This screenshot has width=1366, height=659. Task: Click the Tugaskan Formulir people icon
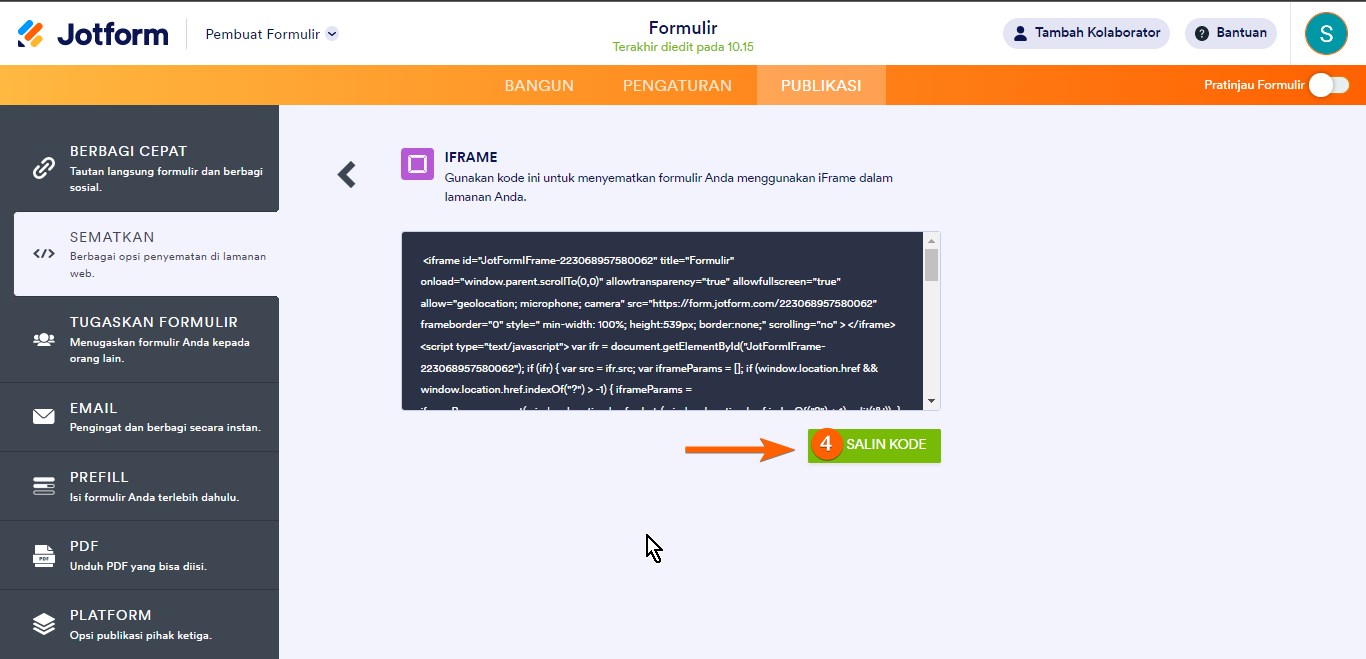tap(44, 340)
